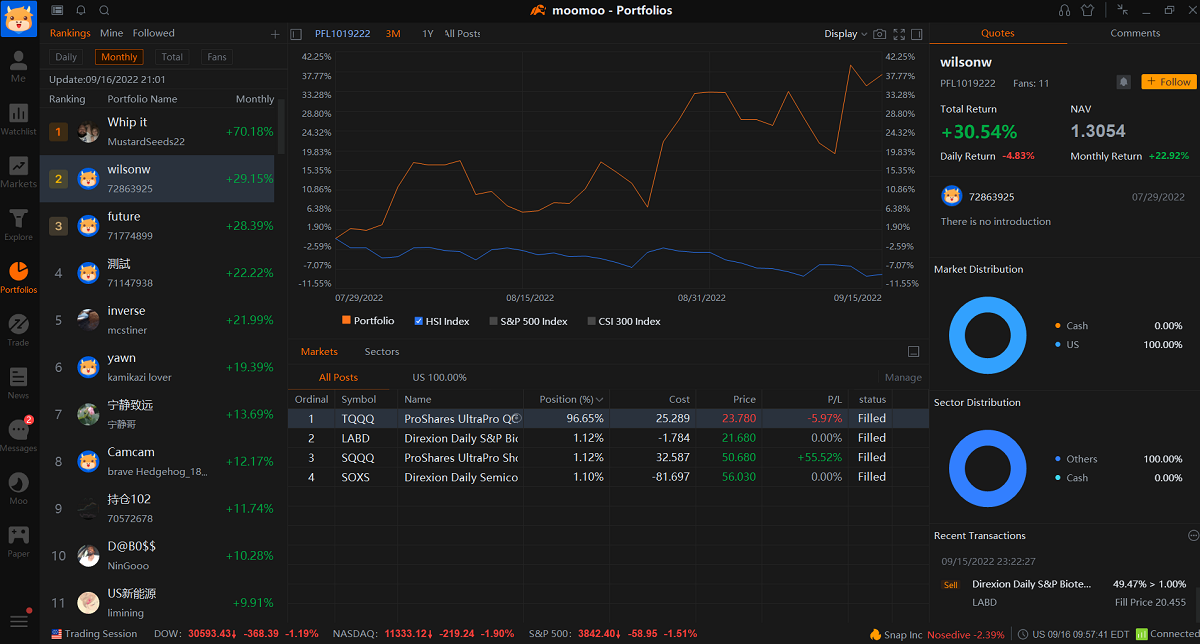The image size is (1200, 644).
Task: Open the Me profile sidebar item
Action: coord(18,65)
